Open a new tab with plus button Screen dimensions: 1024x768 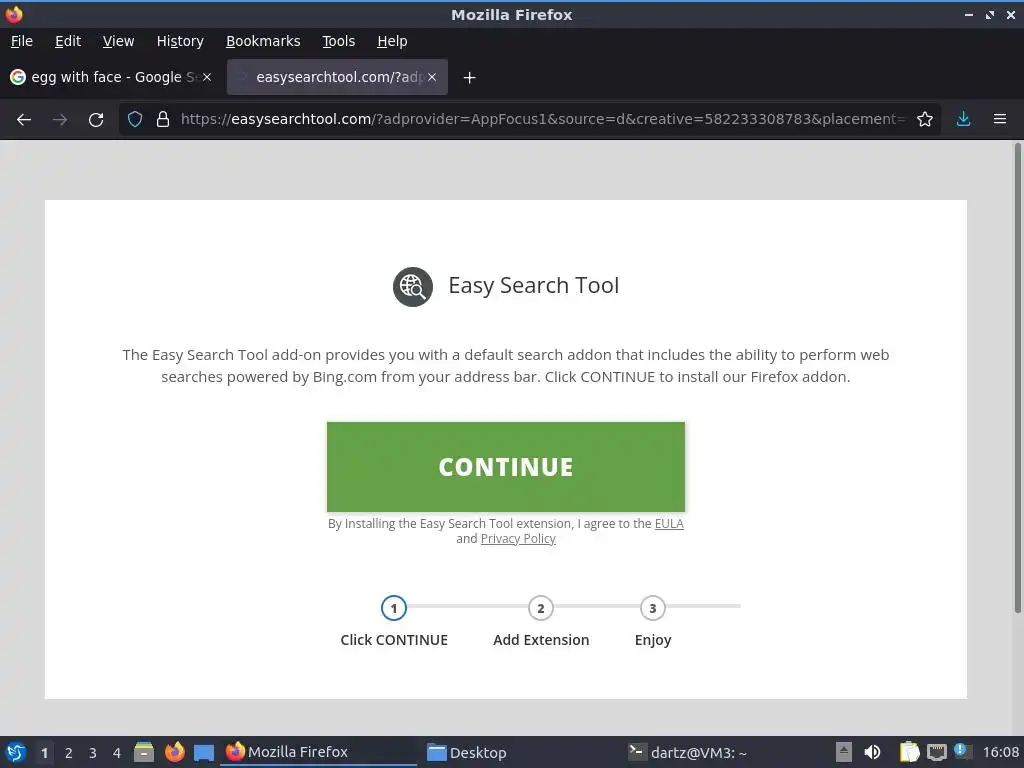point(469,78)
